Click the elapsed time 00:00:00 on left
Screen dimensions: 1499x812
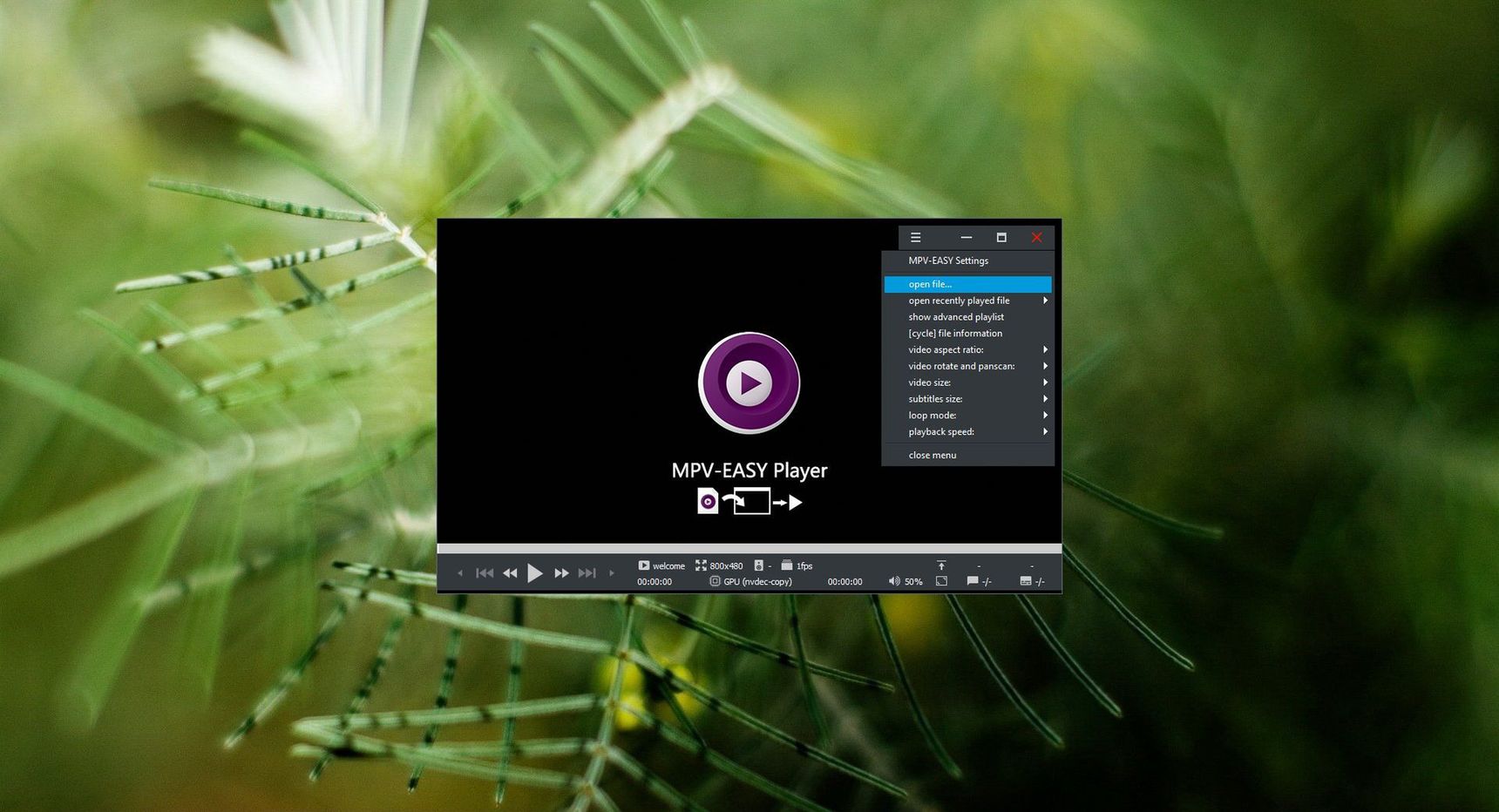pyautogui.click(x=655, y=582)
